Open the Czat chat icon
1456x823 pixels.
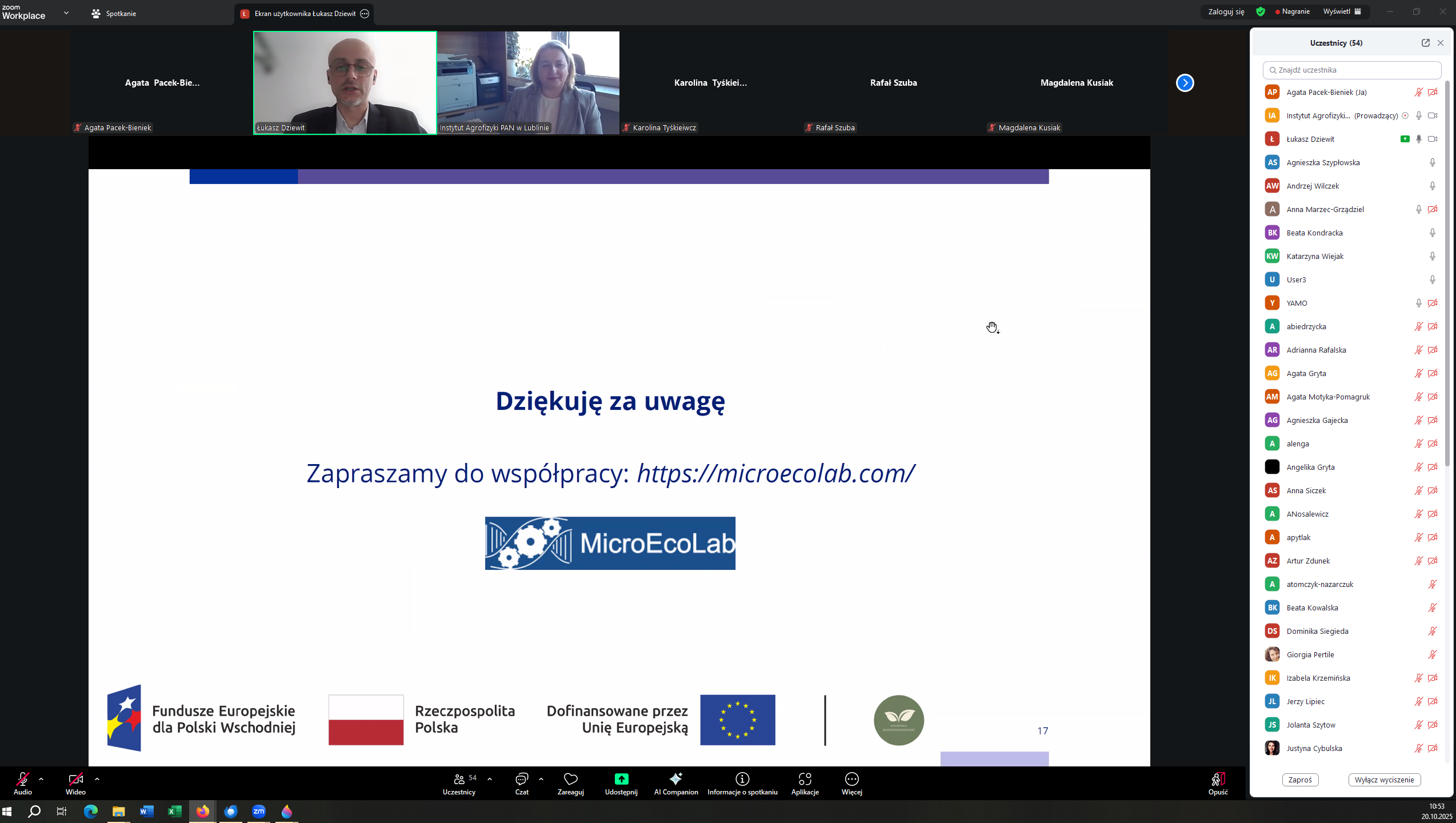pyautogui.click(x=521, y=779)
